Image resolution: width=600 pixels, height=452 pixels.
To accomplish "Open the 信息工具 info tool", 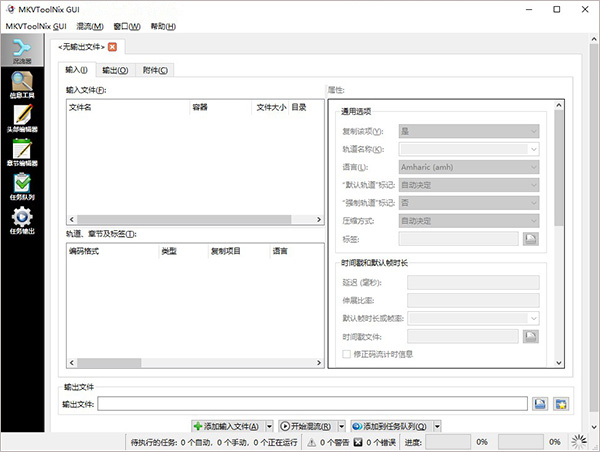I will click(x=22, y=83).
